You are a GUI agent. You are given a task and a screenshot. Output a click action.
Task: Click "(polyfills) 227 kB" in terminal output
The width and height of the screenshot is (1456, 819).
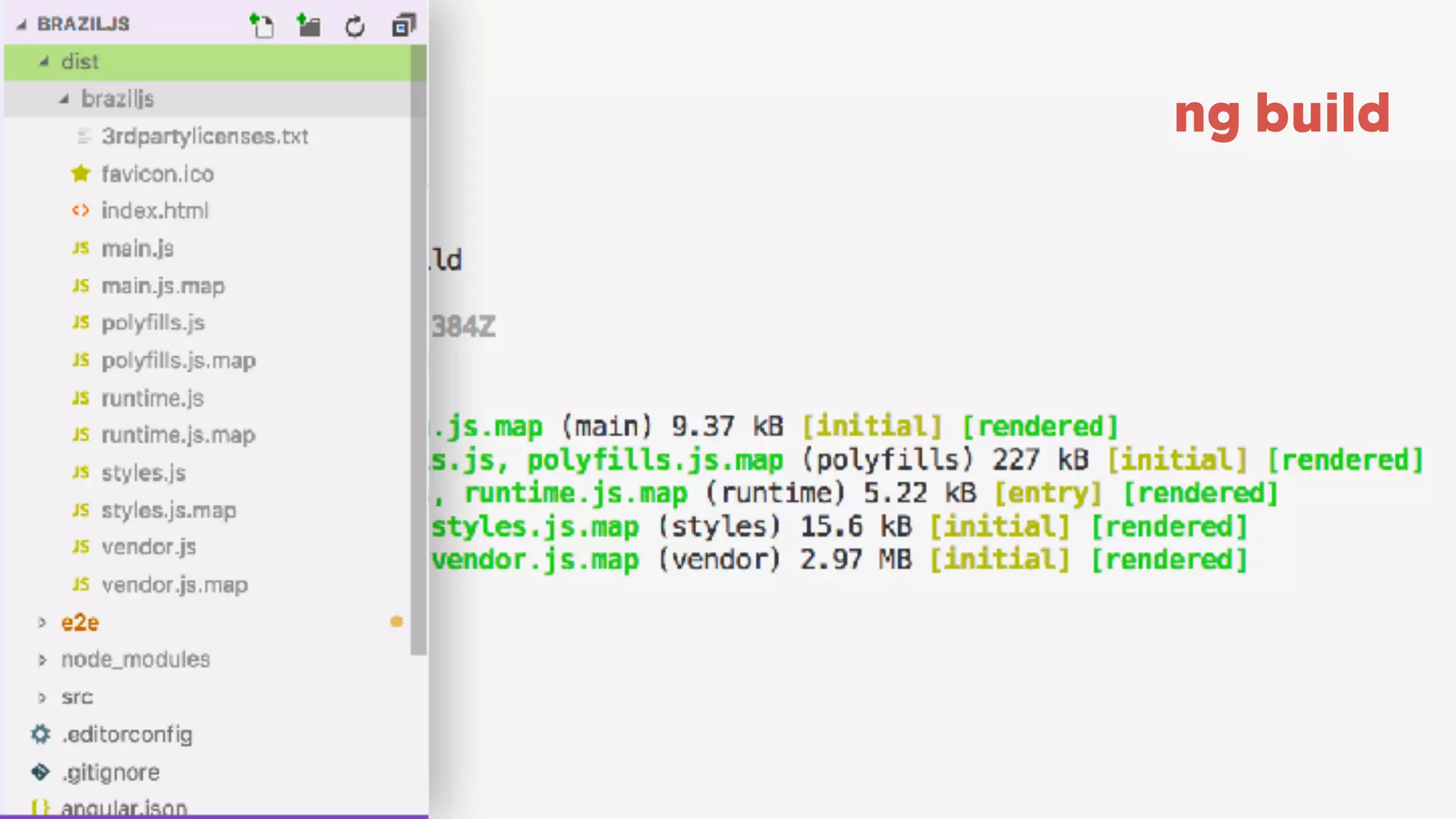tap(945, 460)
